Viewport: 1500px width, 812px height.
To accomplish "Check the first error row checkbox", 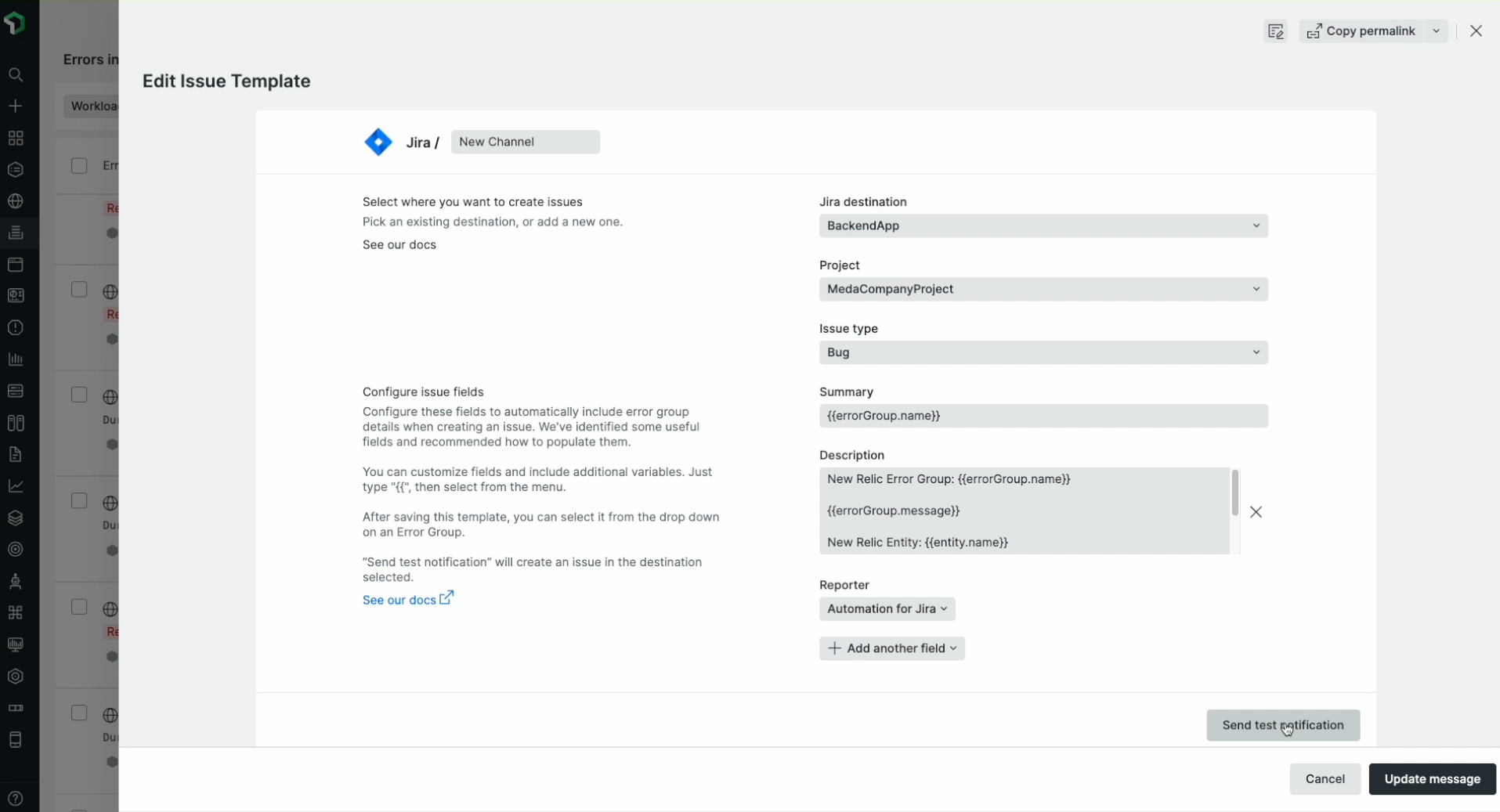I will coord(79,290).
